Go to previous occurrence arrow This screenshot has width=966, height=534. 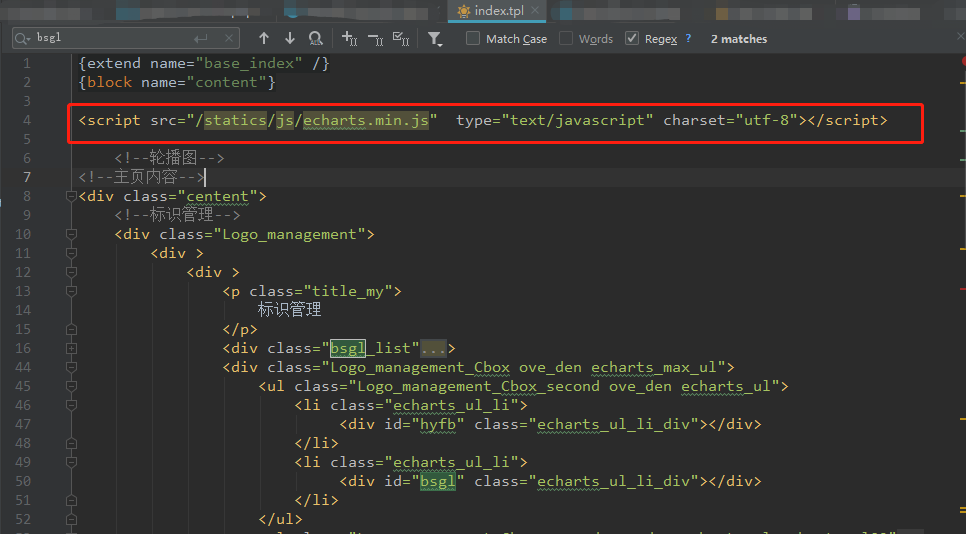point(264,38)
